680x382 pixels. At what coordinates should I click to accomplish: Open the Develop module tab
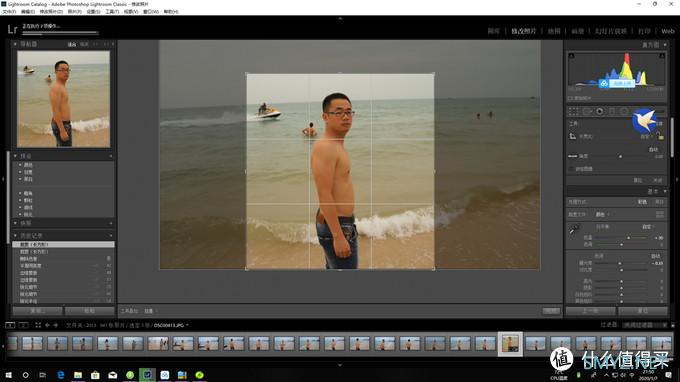click(523, 31)
